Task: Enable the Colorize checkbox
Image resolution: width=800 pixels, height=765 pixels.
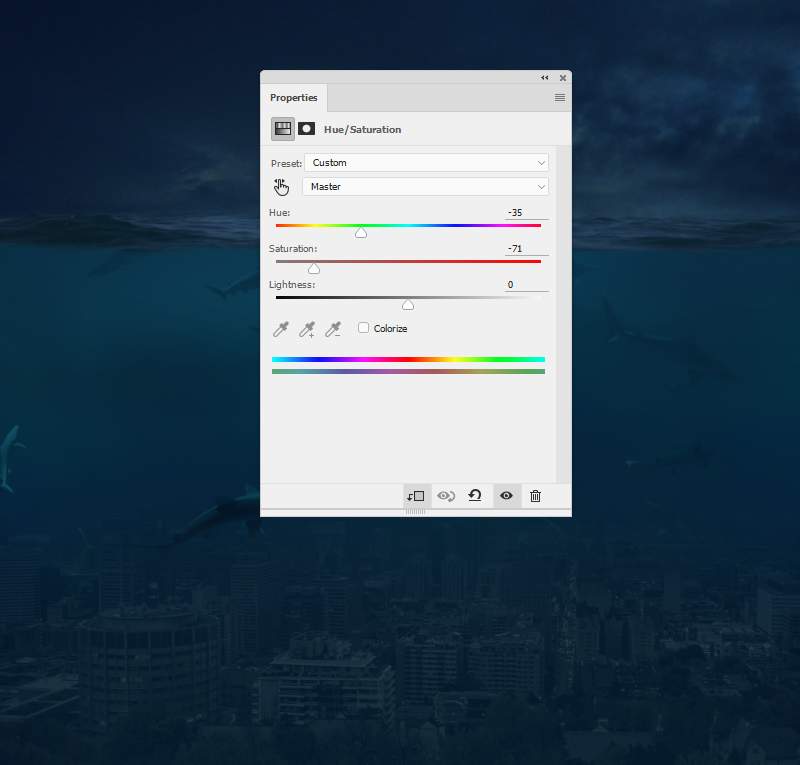Action: pos(363,328)
